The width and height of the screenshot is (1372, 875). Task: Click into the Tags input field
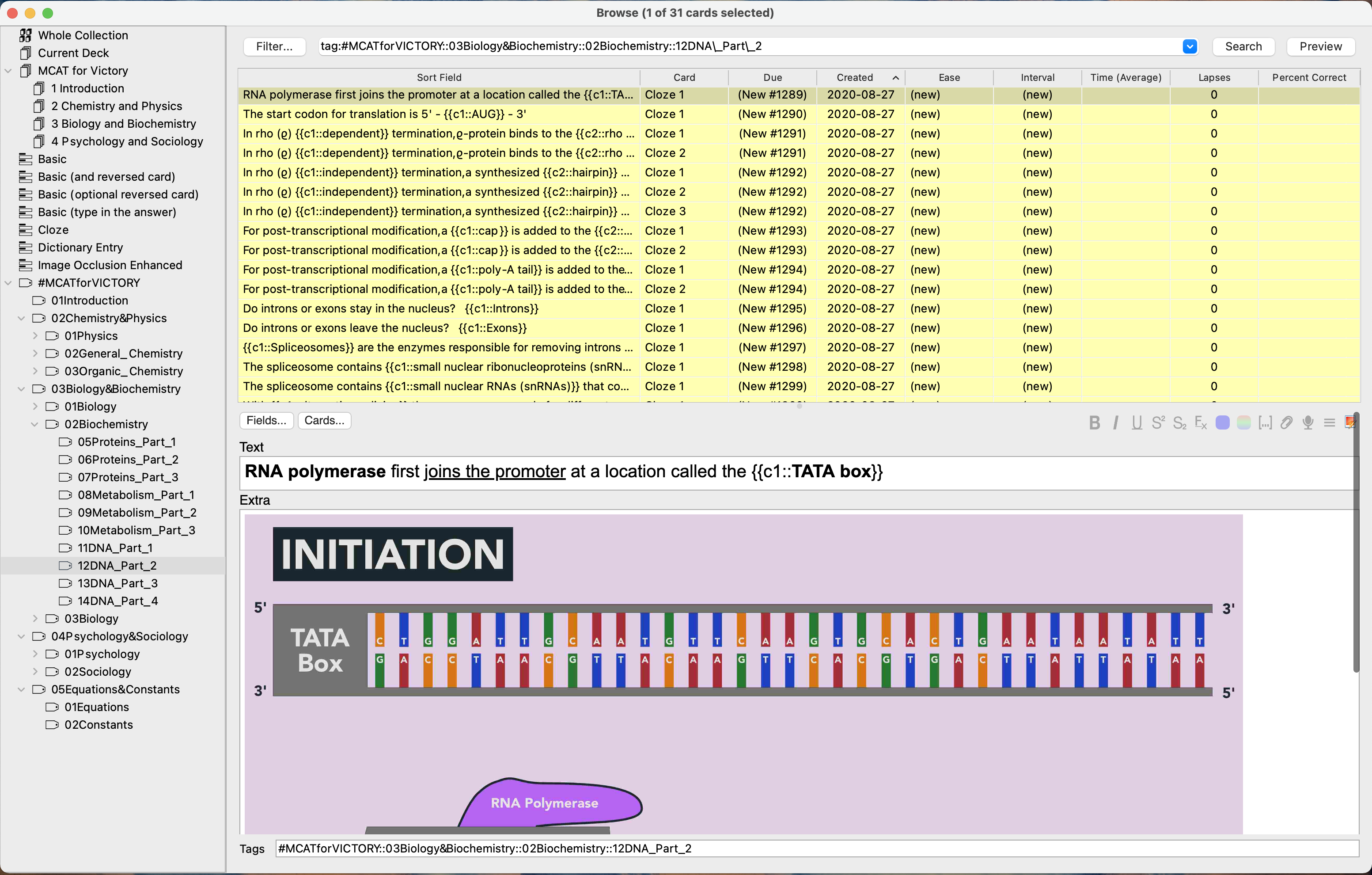(815, 848)
